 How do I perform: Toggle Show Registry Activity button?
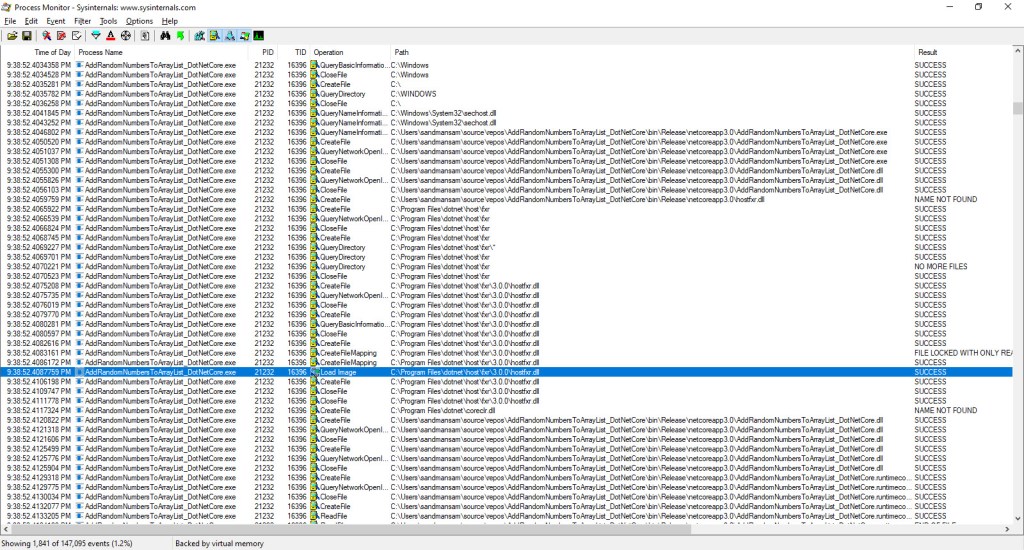pos(200,36)
